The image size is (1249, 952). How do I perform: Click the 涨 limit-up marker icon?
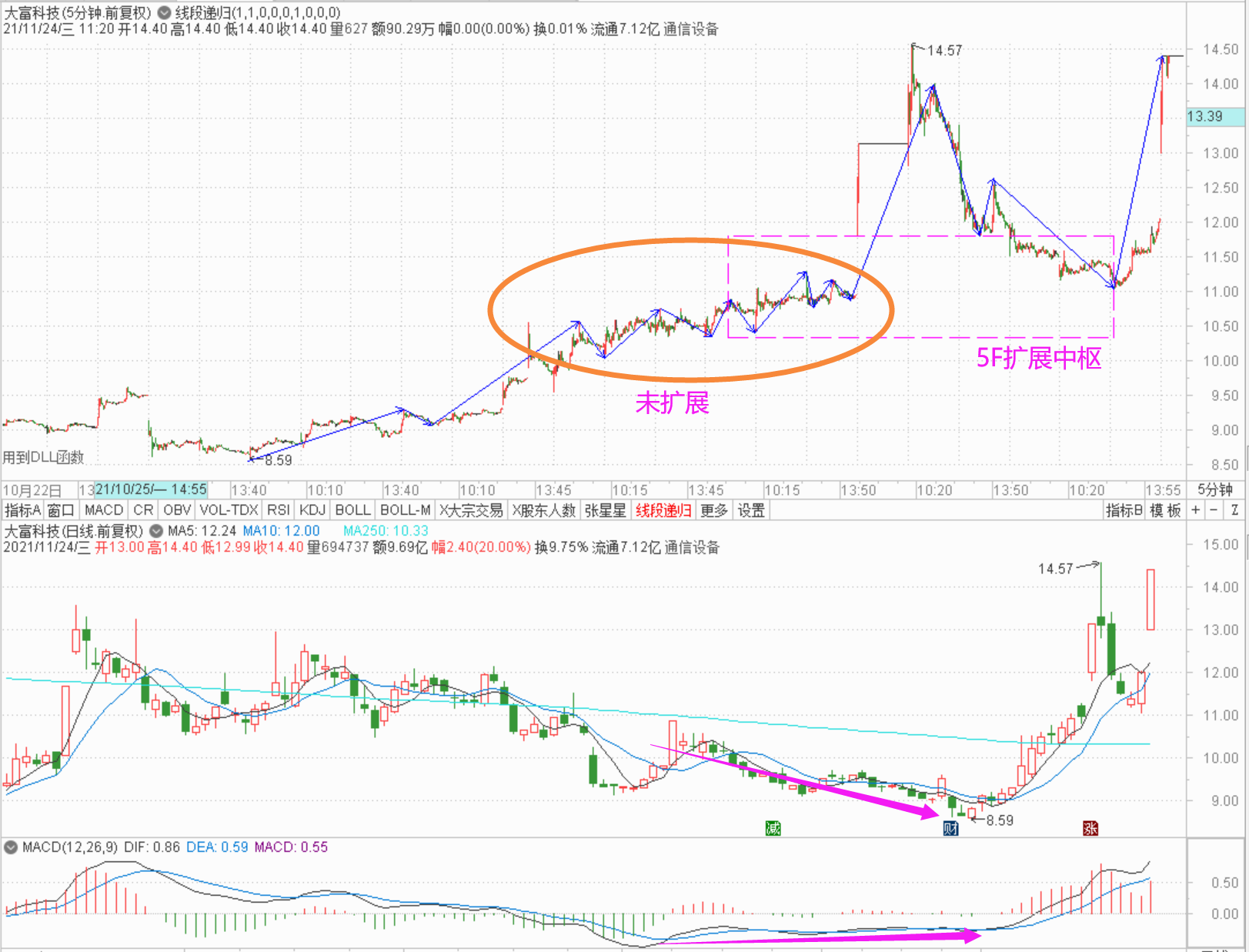pos(1090,828)
